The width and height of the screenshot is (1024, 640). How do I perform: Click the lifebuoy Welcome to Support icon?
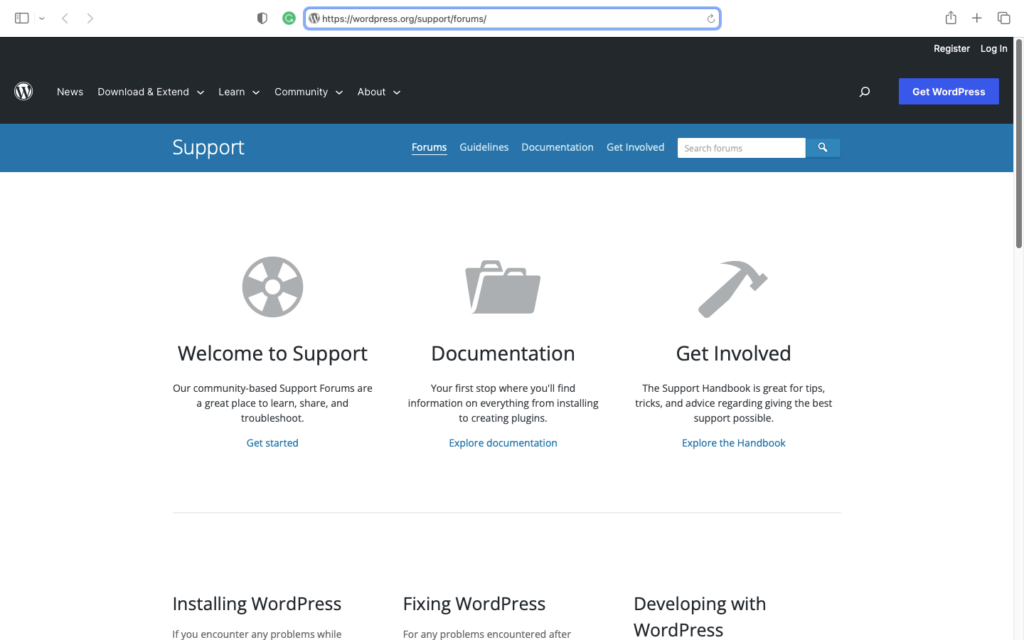click(272, 287)
